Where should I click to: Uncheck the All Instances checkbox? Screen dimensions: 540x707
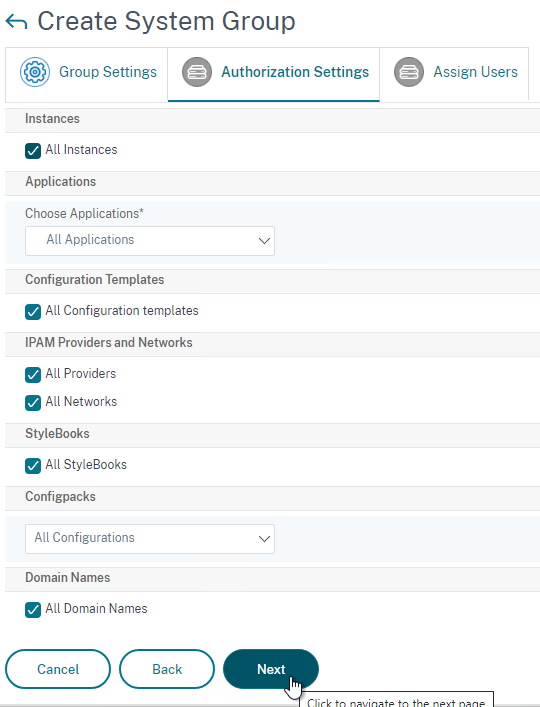click(x=33, y=151)
